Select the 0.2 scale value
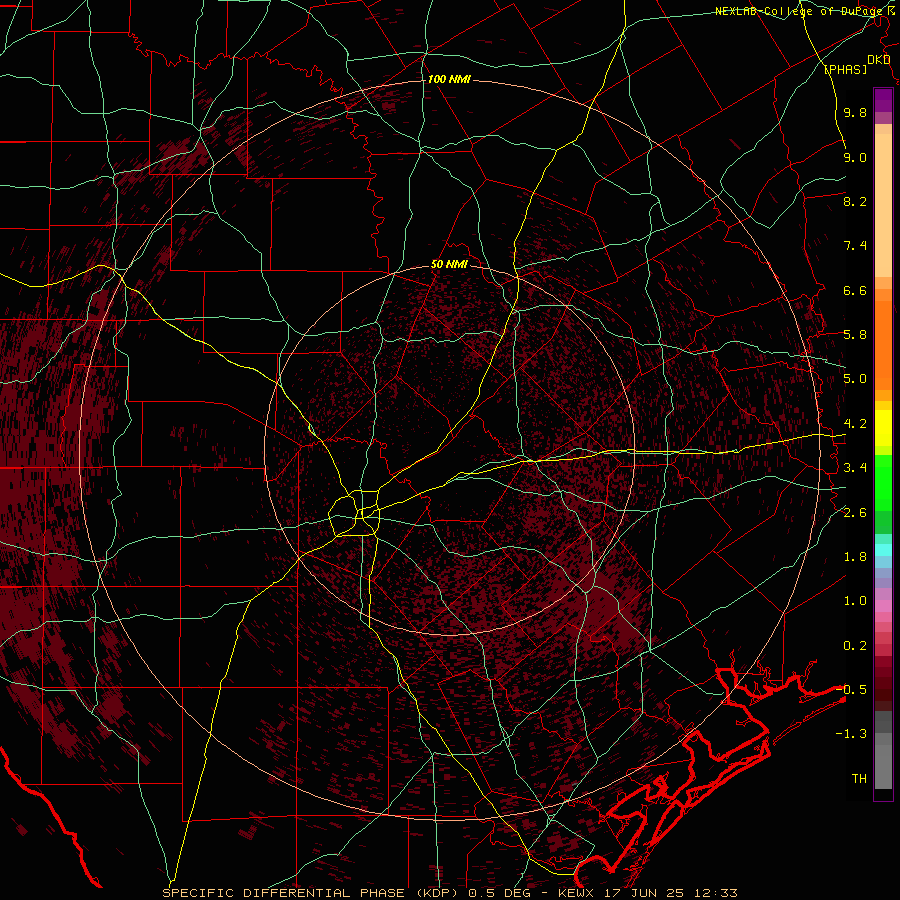This screenshot has width=900, height=900. pos(855,646)
